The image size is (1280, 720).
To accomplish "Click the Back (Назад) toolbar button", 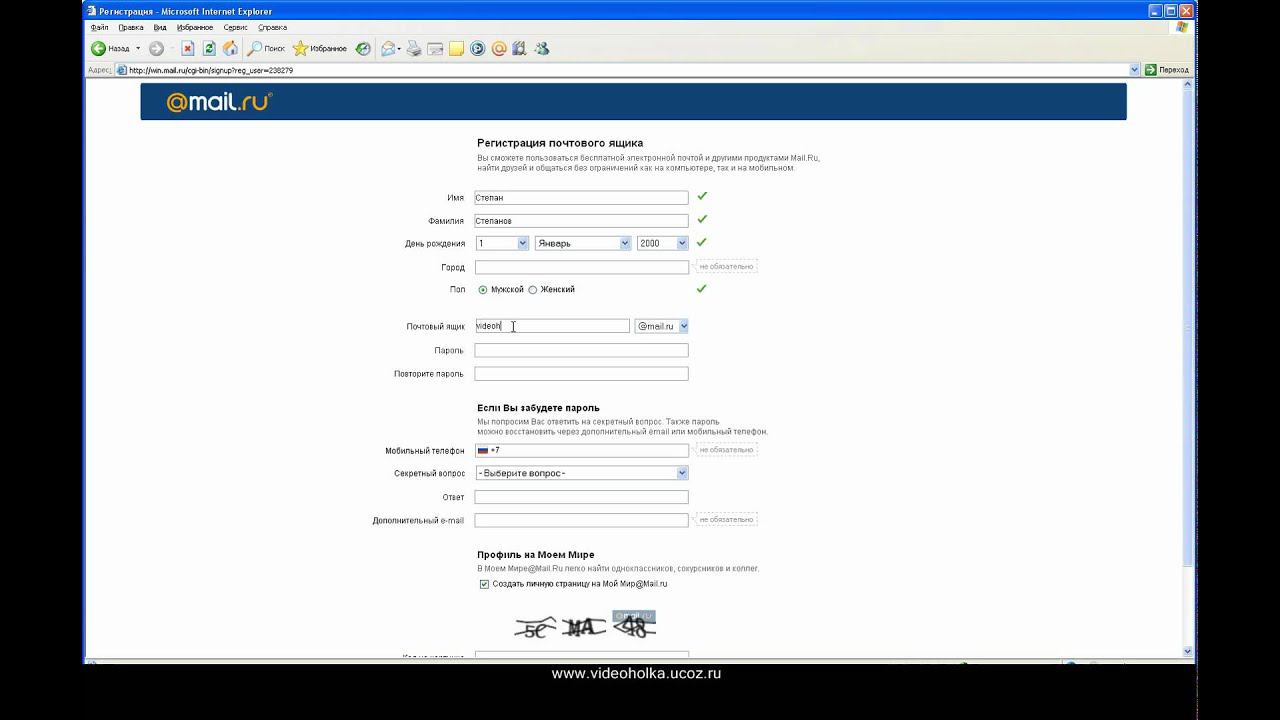I will coord(110,48).
